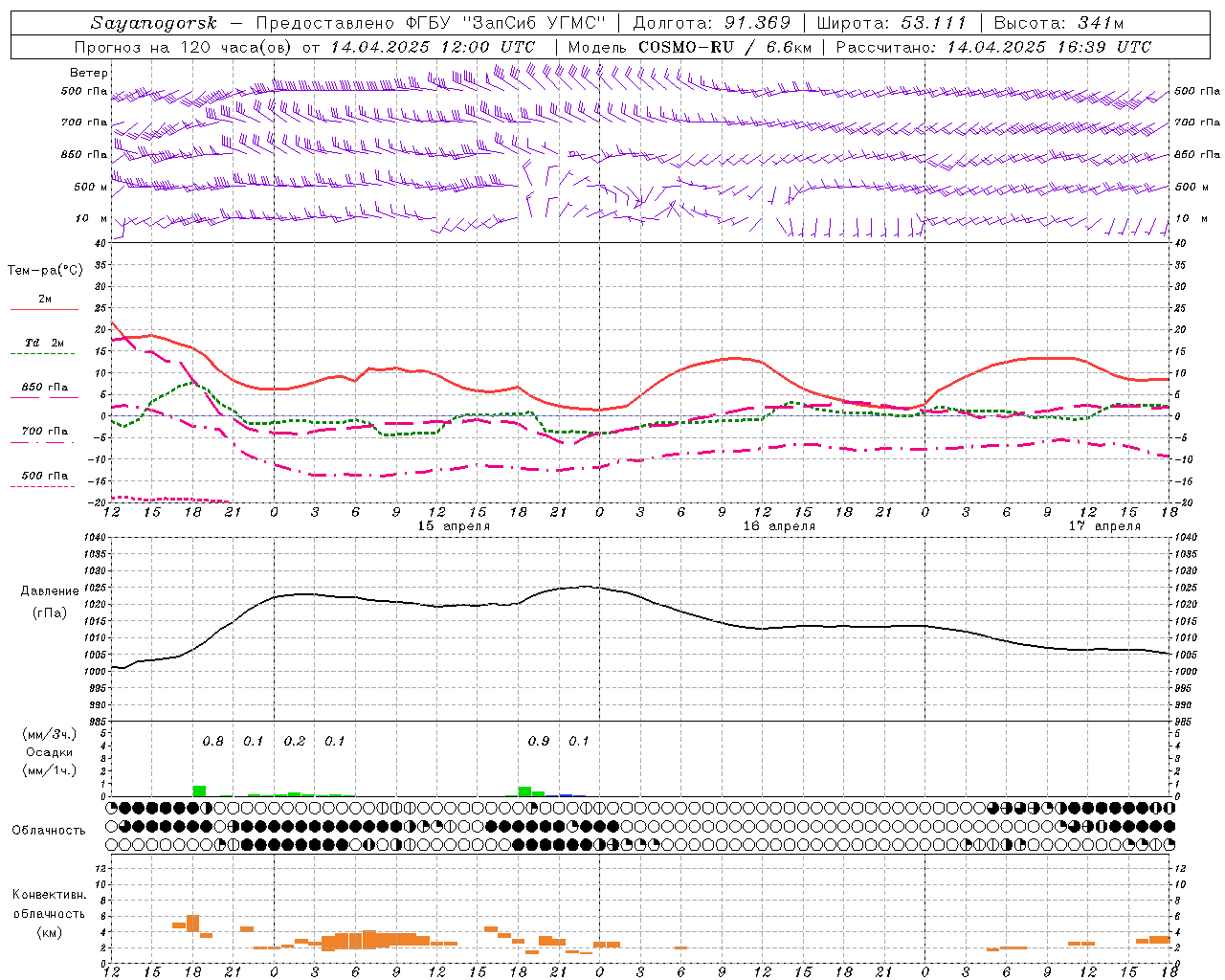
Task: Click the solid red line sample under '2м'
Action: pos(44,309)
